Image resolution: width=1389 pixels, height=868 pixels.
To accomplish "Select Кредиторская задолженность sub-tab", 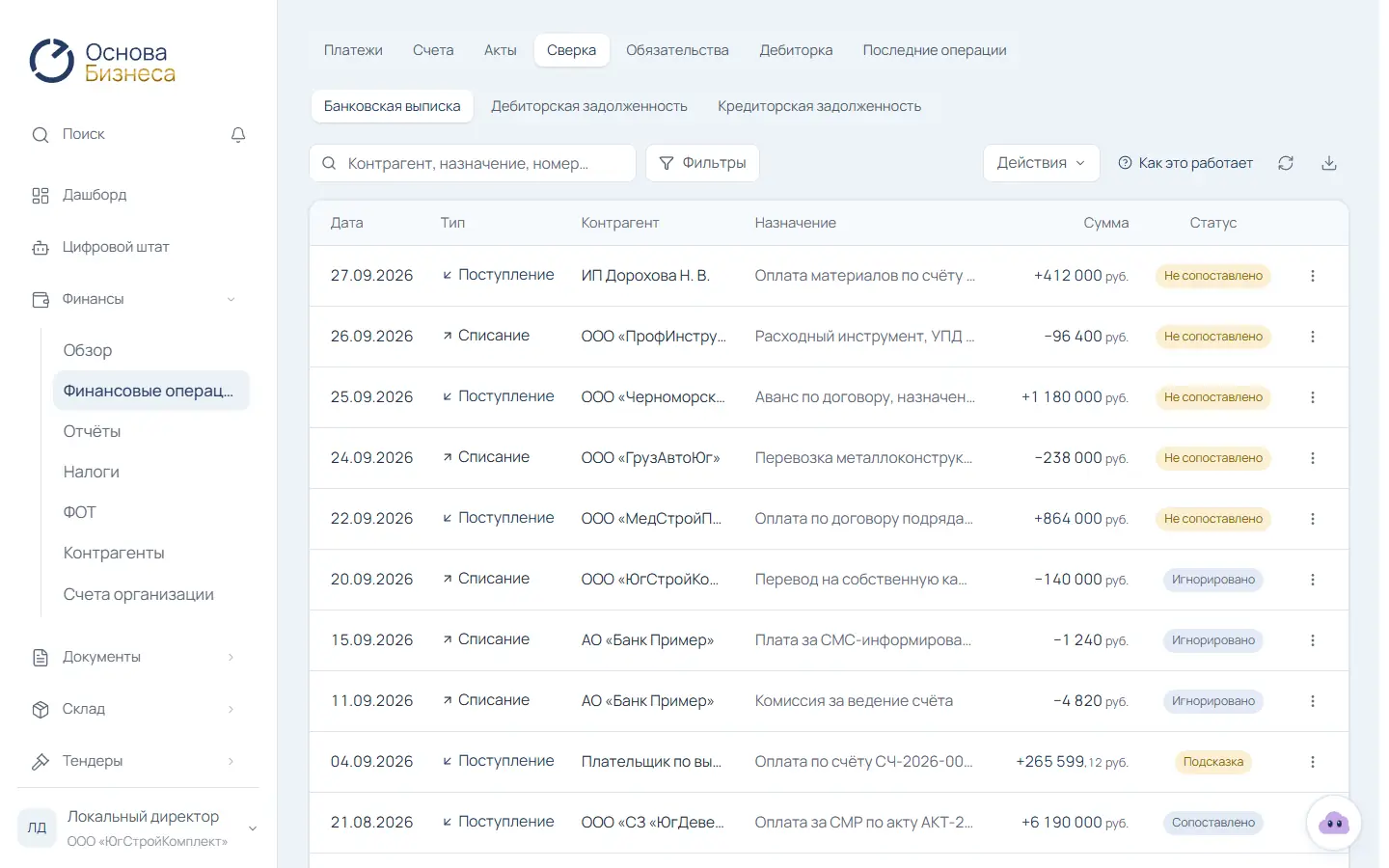I will 819,106.
